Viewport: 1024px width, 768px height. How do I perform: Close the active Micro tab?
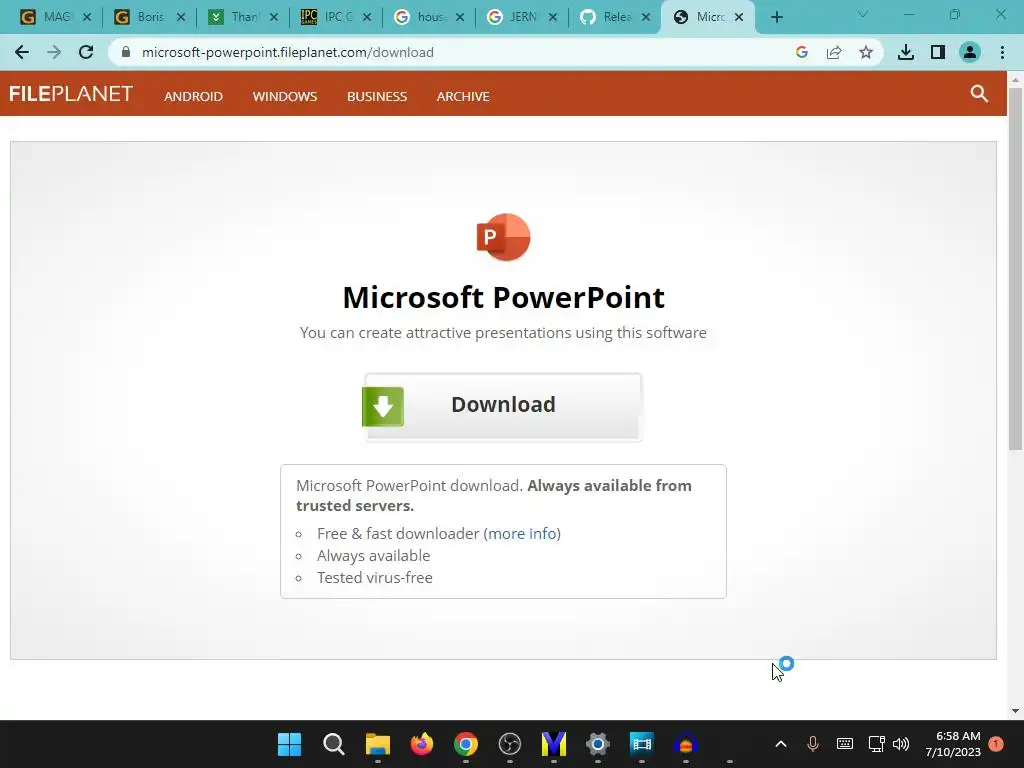[739, 17]
